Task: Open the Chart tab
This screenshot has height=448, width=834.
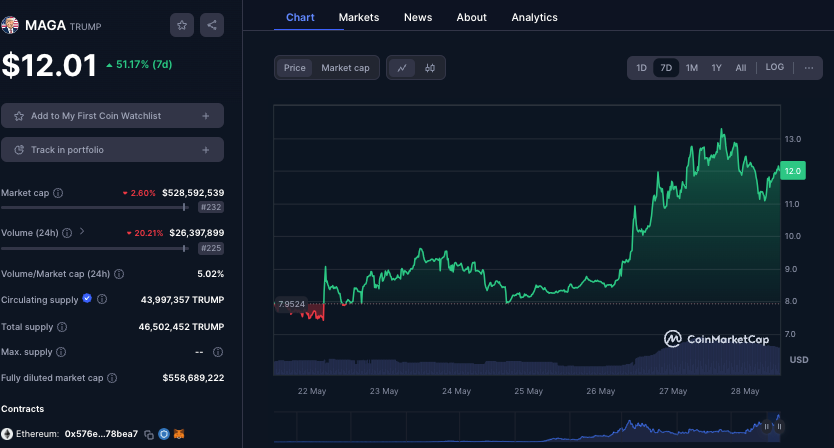Action: click(300, 17)
